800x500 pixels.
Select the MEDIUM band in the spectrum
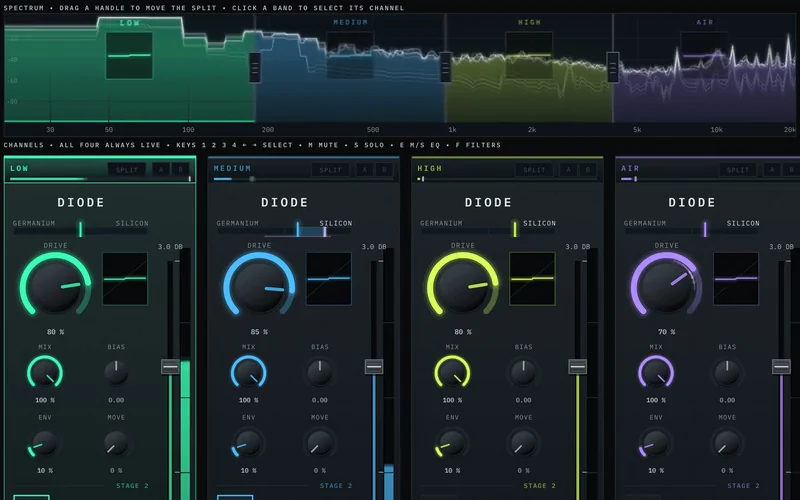[350, 68]
